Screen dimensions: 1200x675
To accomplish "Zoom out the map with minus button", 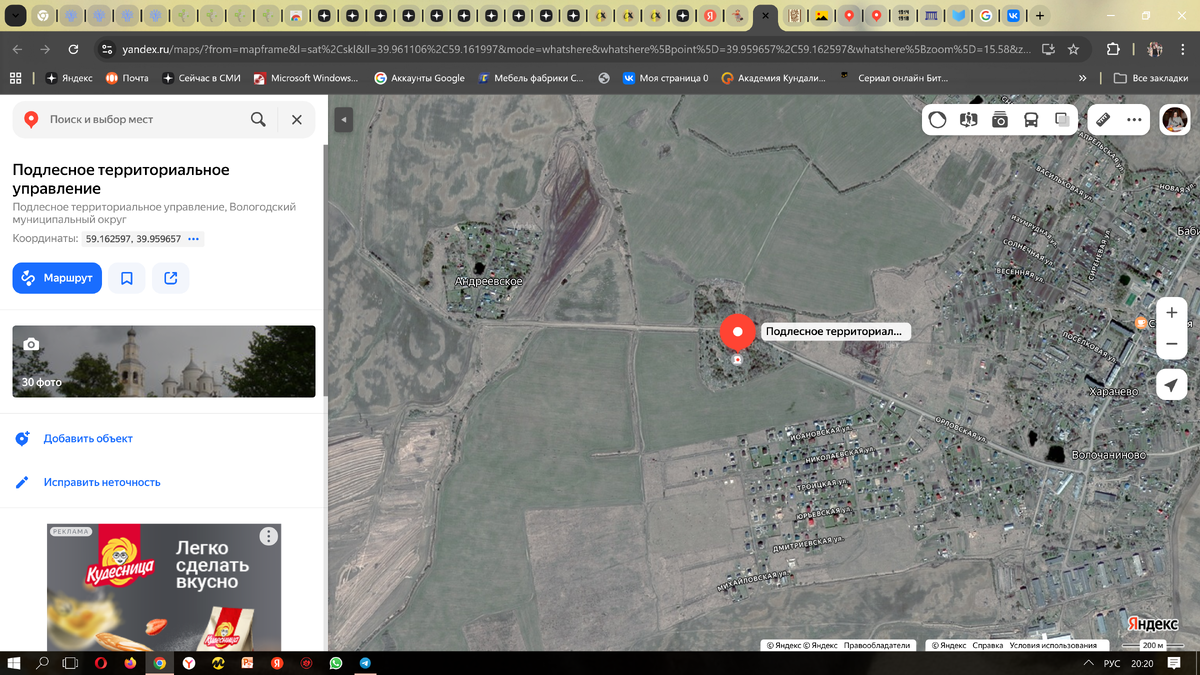I will coord(1172,345).
